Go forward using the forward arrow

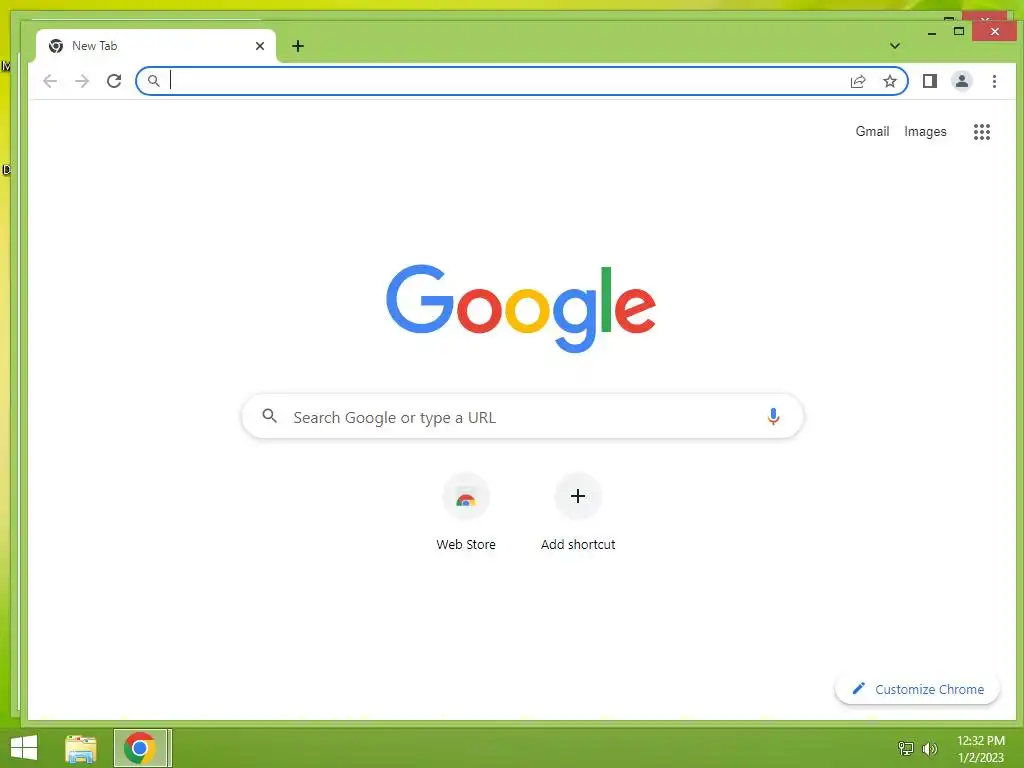82,81
